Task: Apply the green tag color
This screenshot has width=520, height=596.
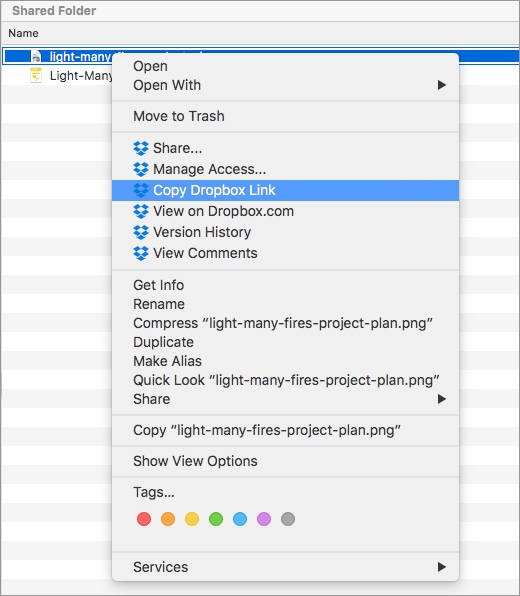Action: [x=216, y=519]
